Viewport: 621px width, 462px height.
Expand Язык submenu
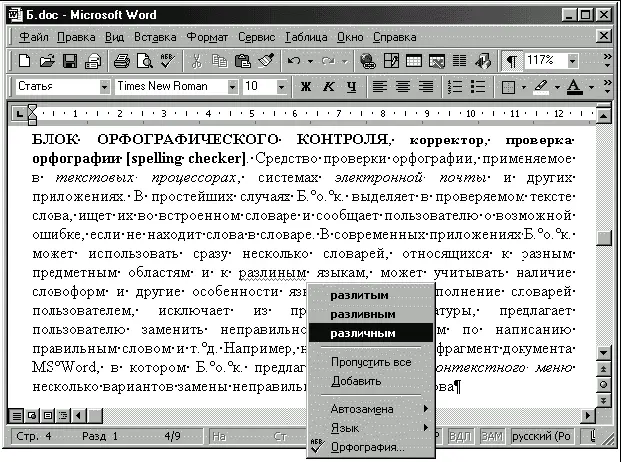tap(371, 428)
